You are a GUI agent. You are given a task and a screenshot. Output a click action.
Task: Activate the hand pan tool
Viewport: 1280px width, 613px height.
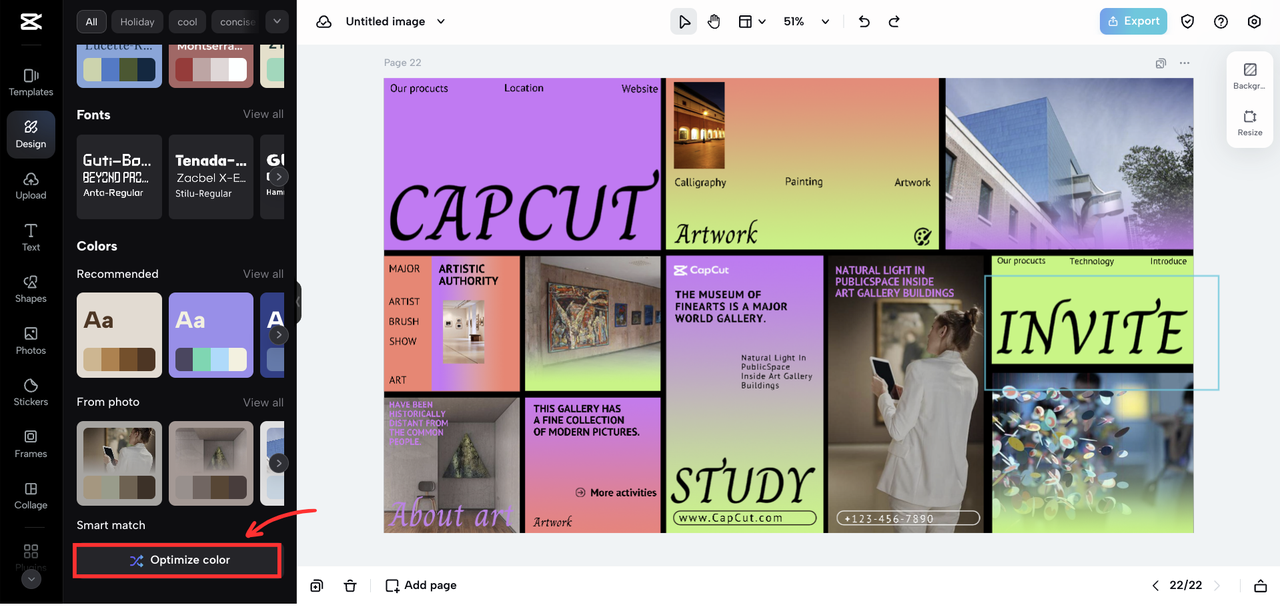(x=714, y=22)
